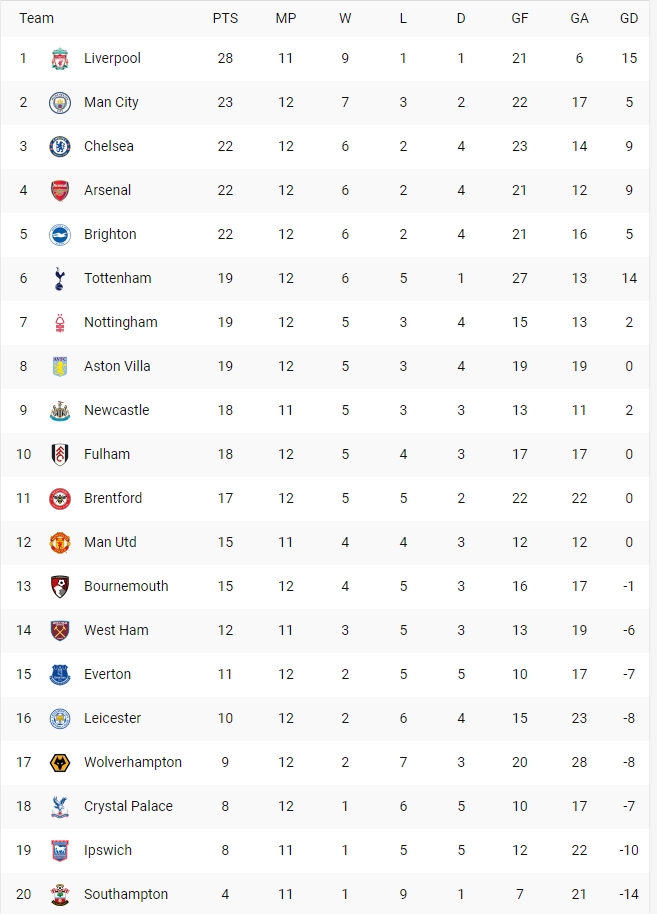Select the GF column header
Image resolution: width=657 pixels, height=914 pixels.
519,18
